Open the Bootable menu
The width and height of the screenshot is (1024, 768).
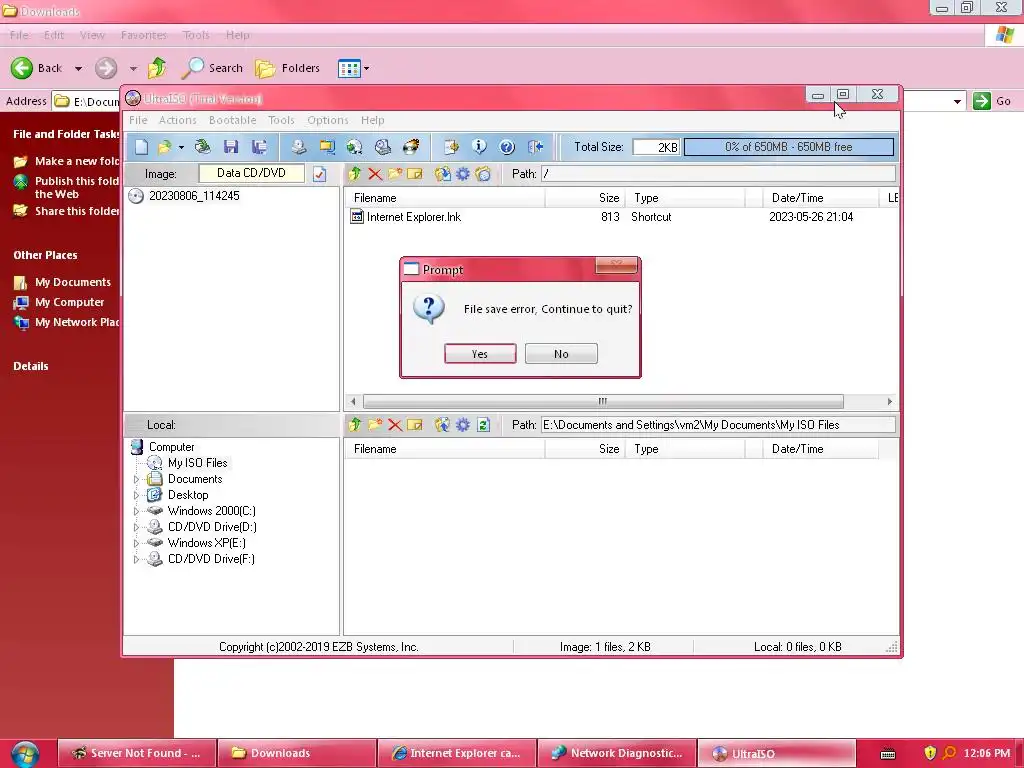tap(232, 120)
